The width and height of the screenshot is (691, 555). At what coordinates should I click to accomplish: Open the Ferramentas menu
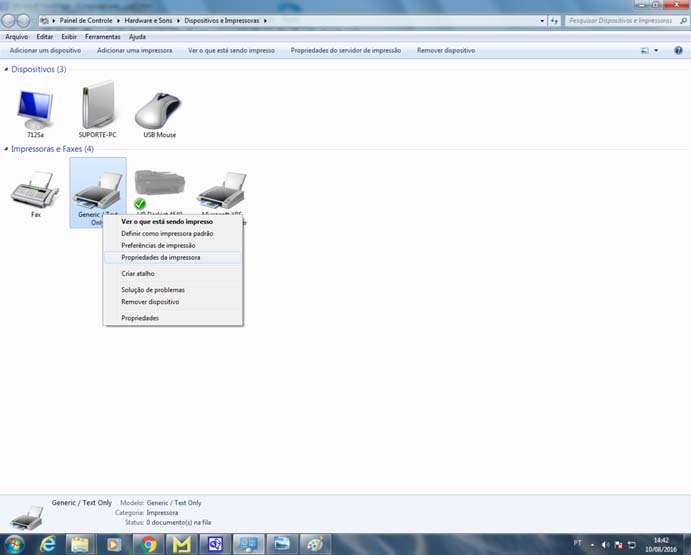102,37
